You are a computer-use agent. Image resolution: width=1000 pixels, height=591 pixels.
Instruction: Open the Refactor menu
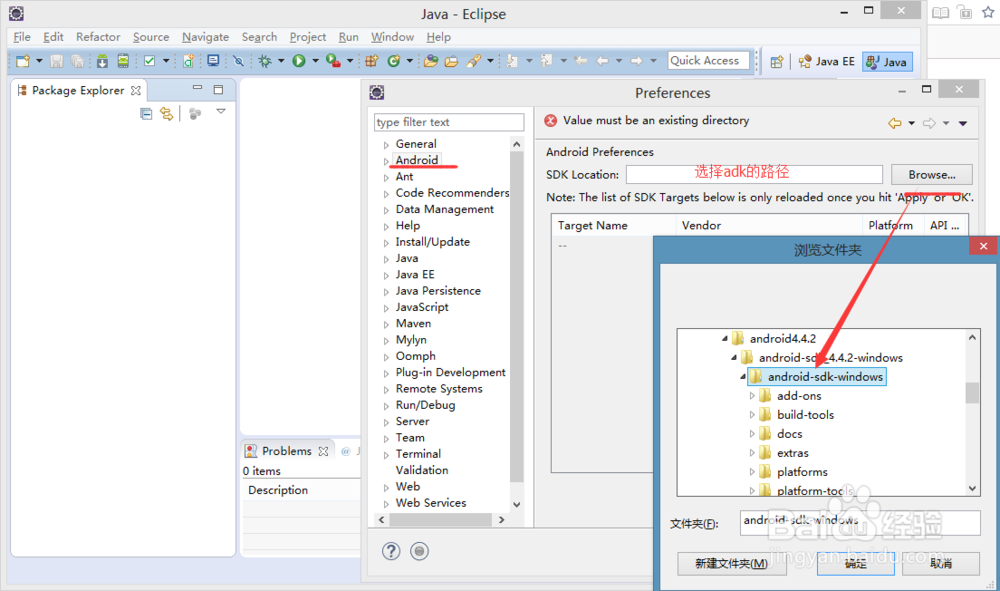click(98, 37)
